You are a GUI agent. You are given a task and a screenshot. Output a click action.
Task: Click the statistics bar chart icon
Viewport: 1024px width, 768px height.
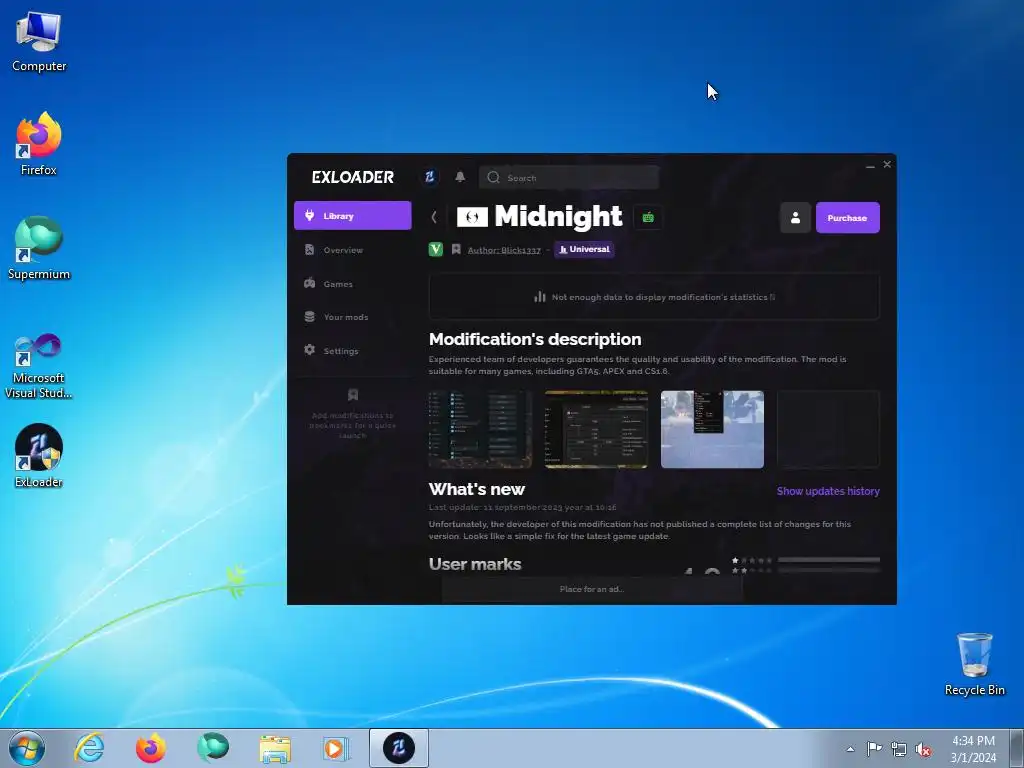[539, 297]
